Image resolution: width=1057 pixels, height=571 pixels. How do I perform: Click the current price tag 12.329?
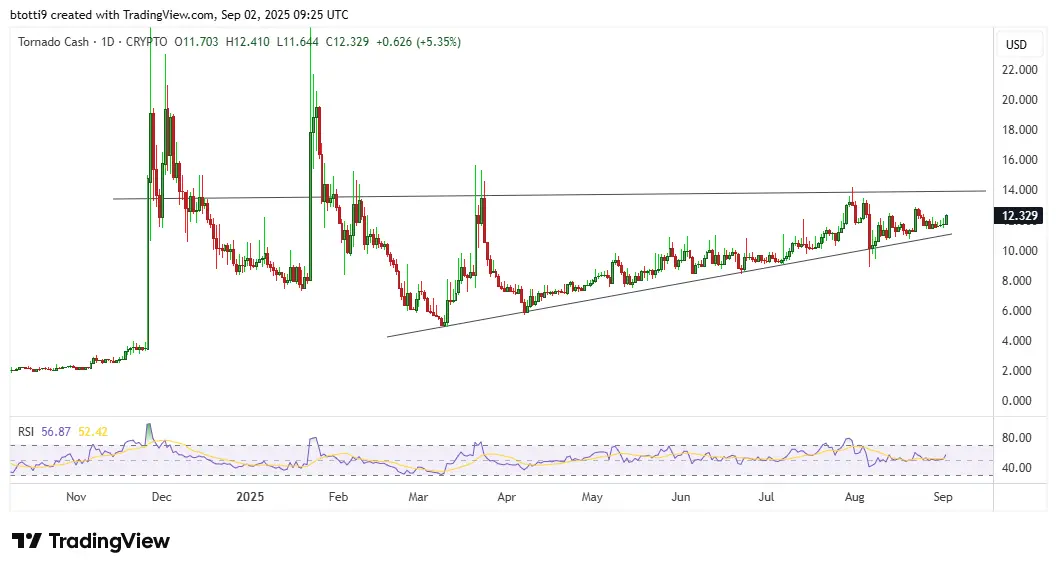(x=1019, y=216)
